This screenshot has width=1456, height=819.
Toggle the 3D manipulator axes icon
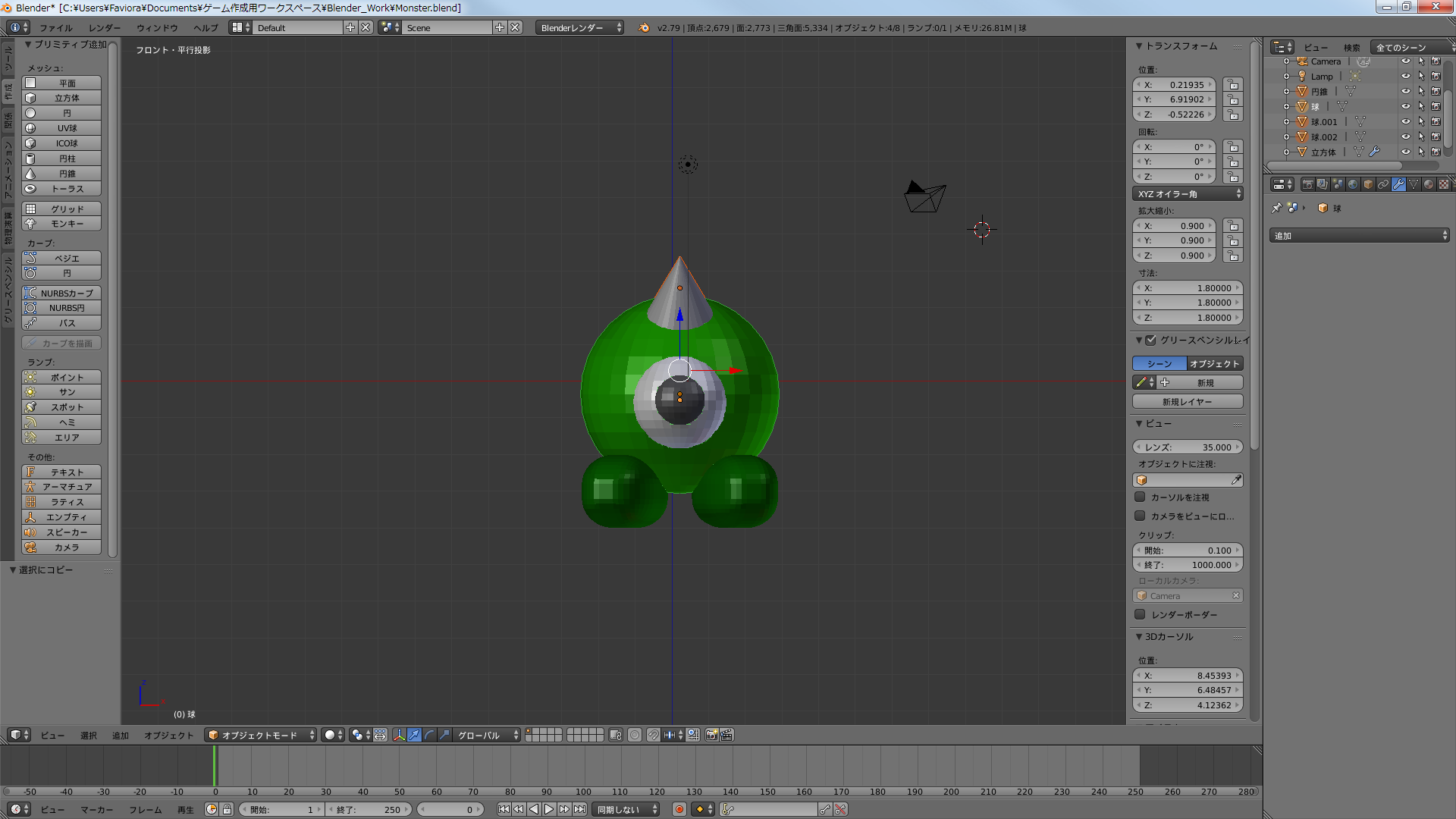[x=399, y=735]
